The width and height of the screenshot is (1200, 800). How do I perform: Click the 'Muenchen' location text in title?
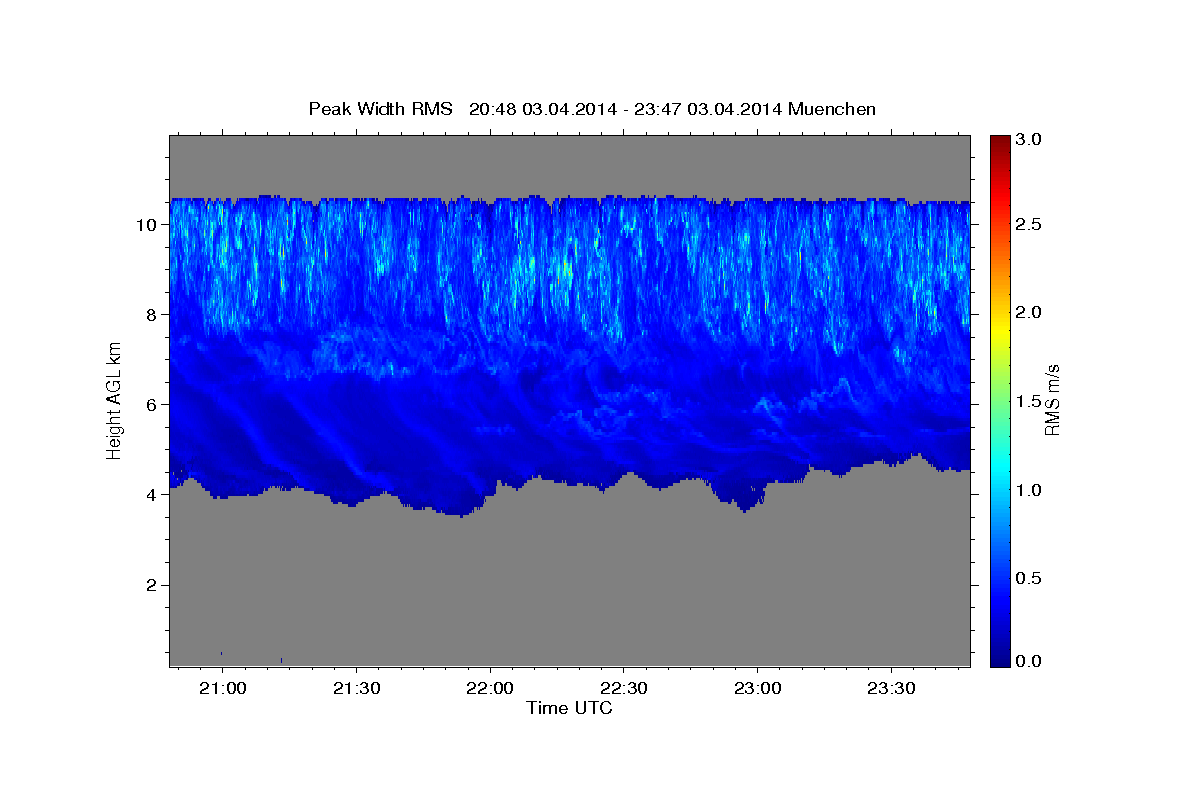[832, 109]
